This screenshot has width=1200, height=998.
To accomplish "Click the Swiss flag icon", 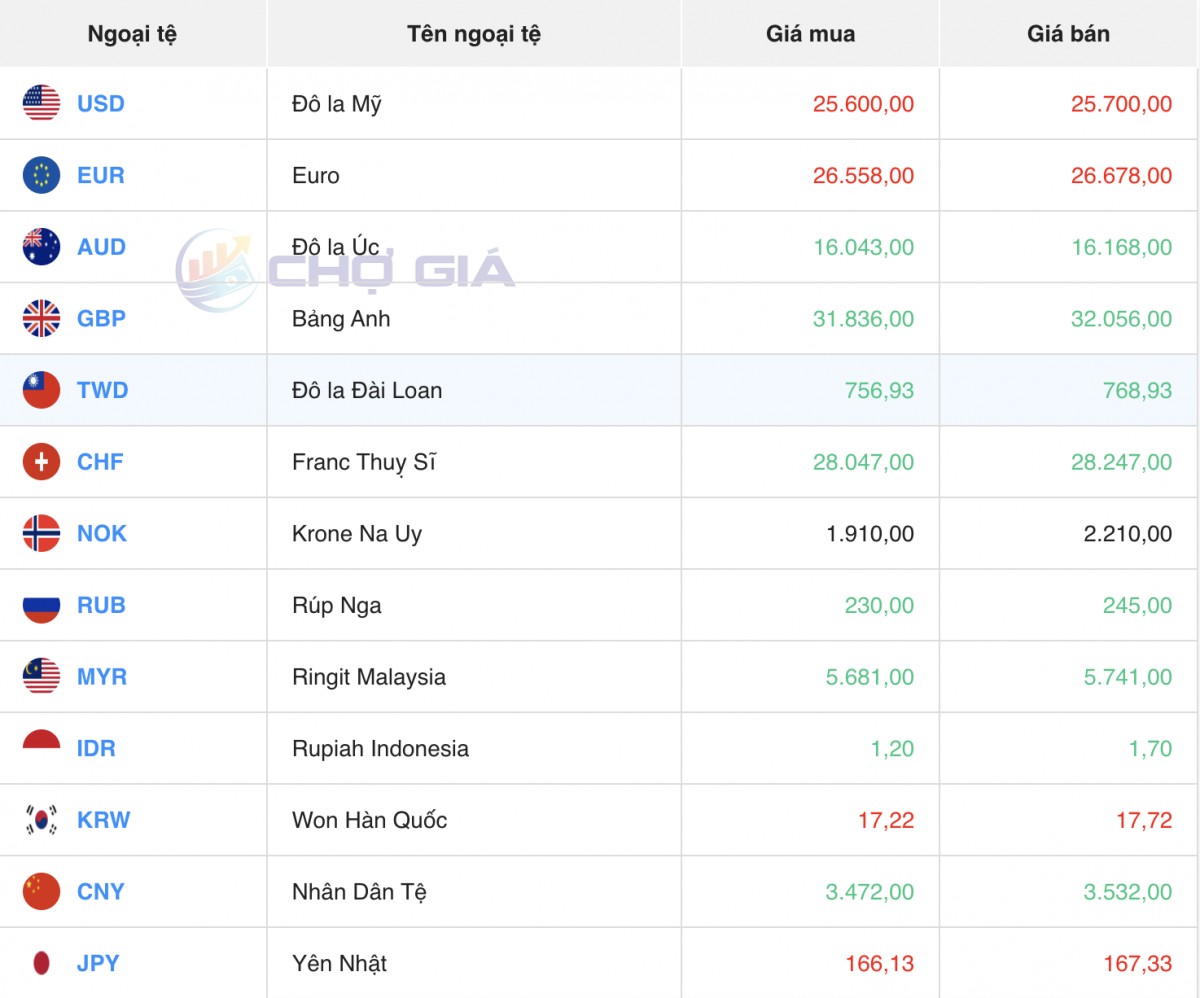I will point(41,462).
